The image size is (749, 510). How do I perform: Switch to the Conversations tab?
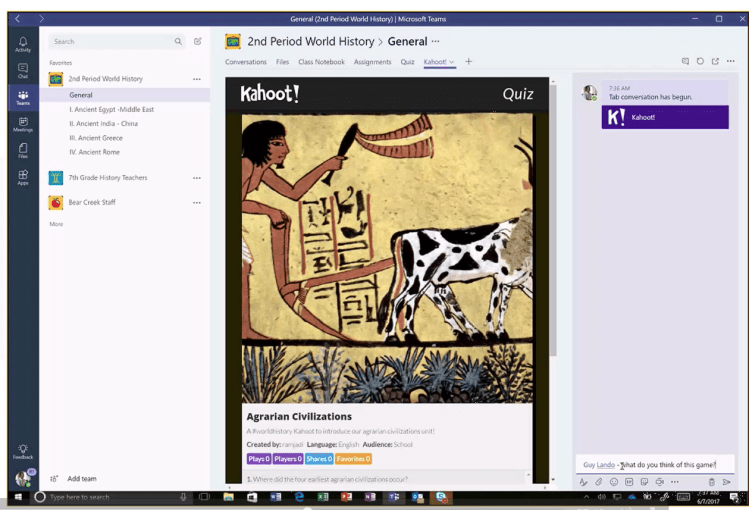tap(246, 62)
